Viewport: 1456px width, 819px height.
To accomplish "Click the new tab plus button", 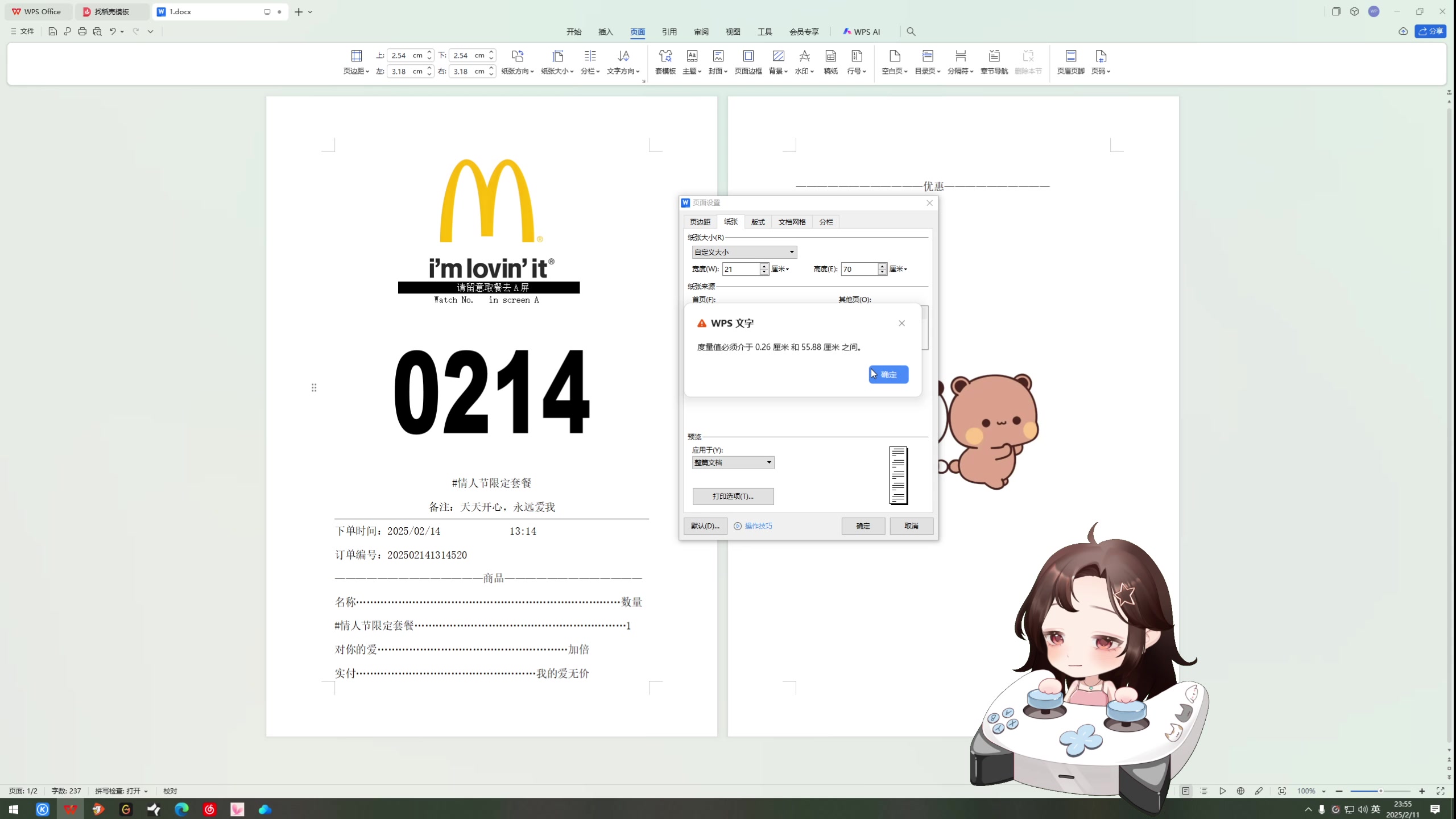I will (299, 11).
